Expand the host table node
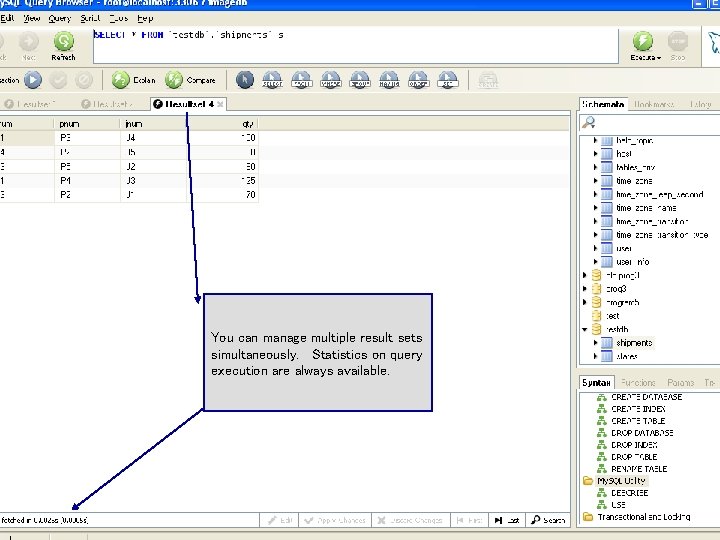The height and width of the screenshot is (540, 720). [x=596, y=154]
